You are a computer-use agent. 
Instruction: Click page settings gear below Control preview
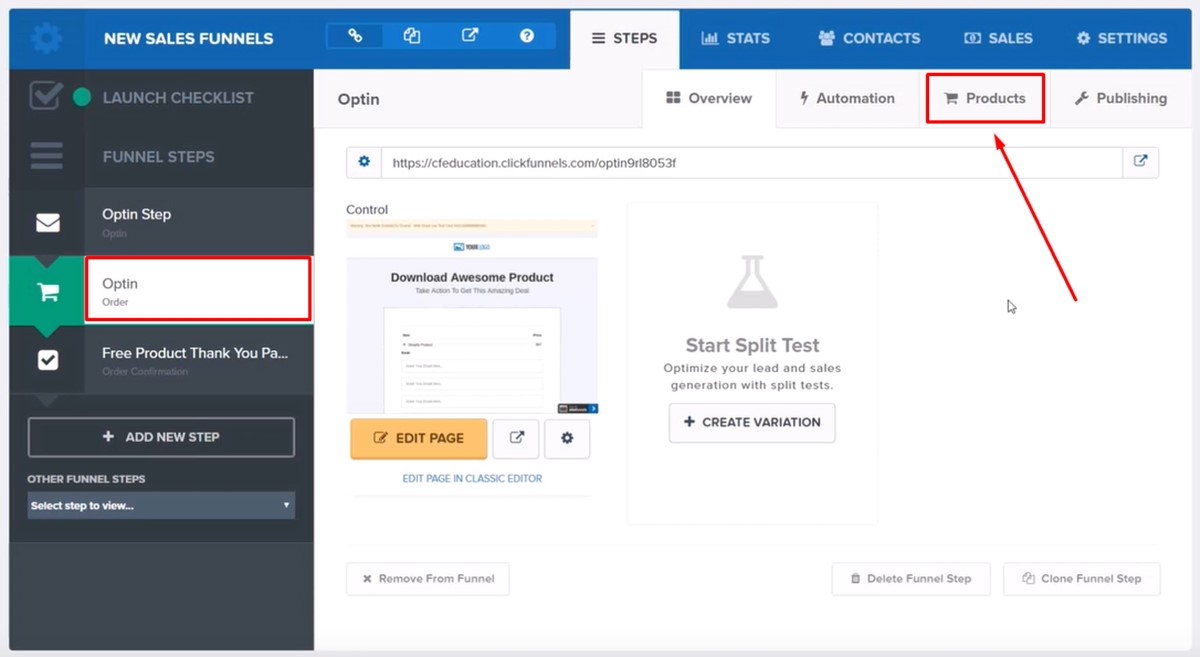click(x=567, y=438)
